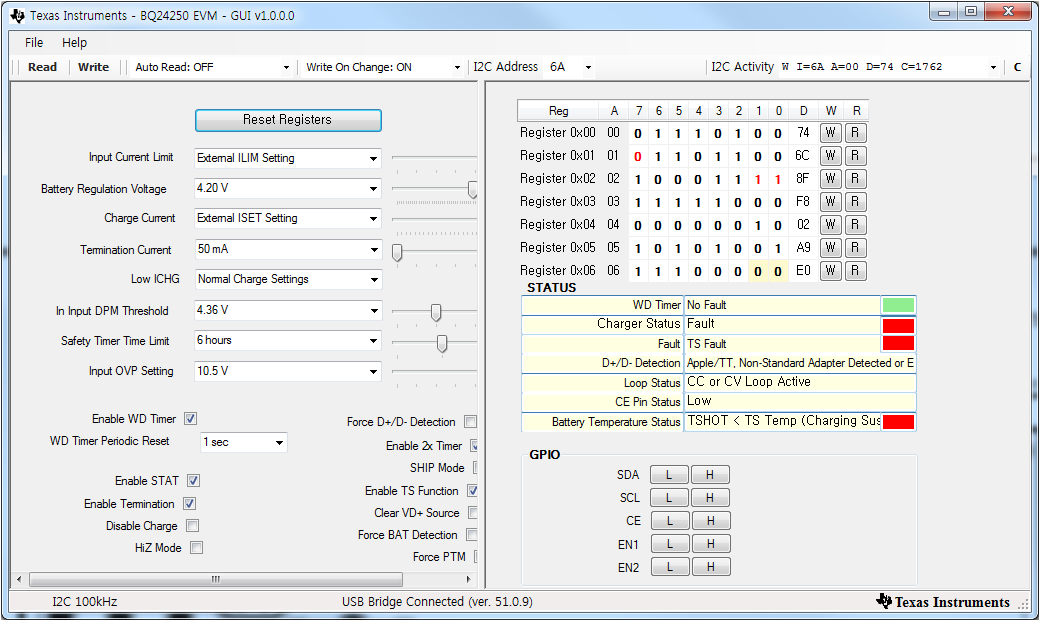The height and width of the screenshot is (621, 1040).
Task: Expand the I2C Activity log dropdown
Action: tap(993, 67)
